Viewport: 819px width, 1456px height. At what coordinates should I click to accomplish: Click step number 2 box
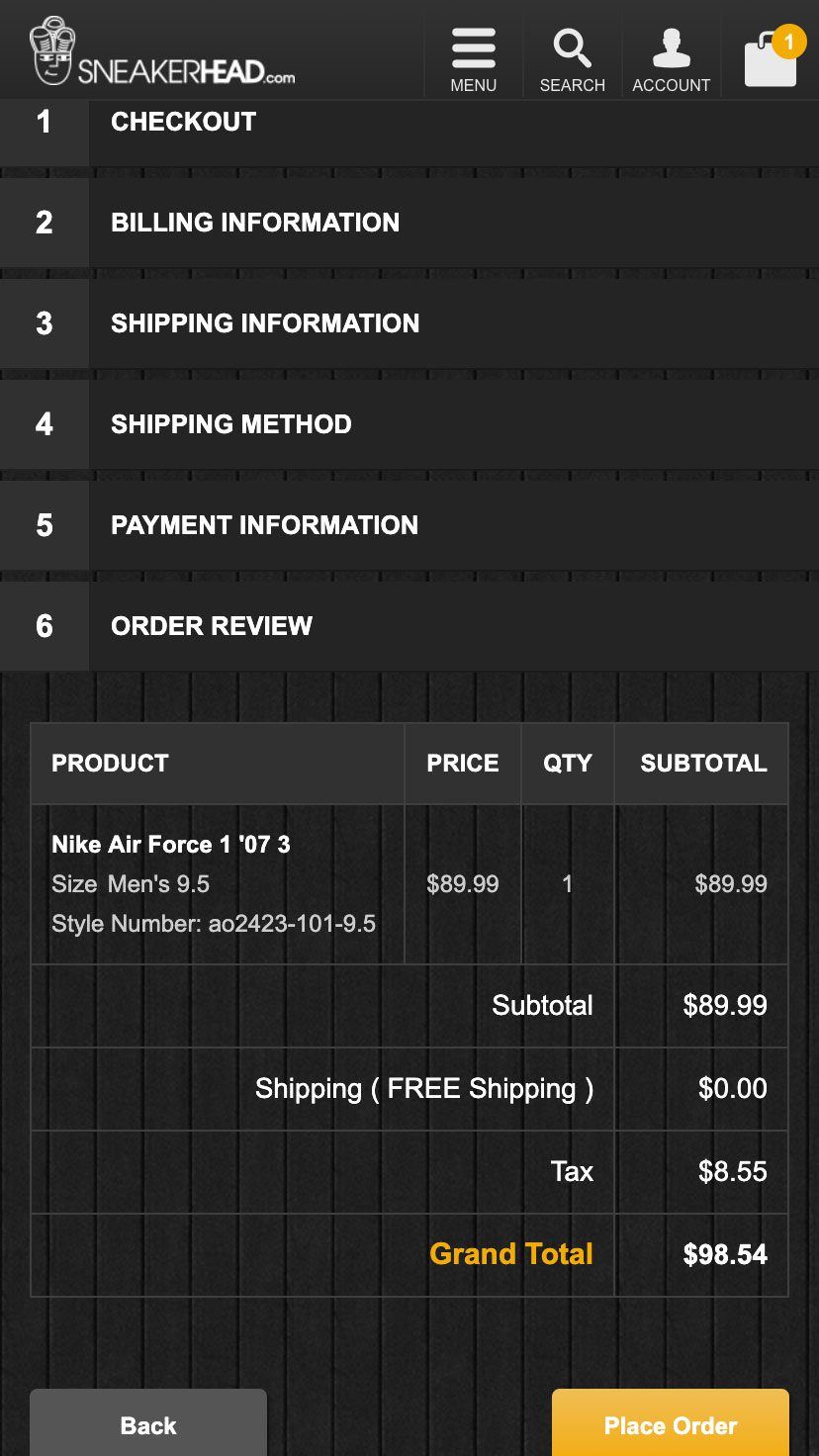pyautogui.click(x=45, y=223)
